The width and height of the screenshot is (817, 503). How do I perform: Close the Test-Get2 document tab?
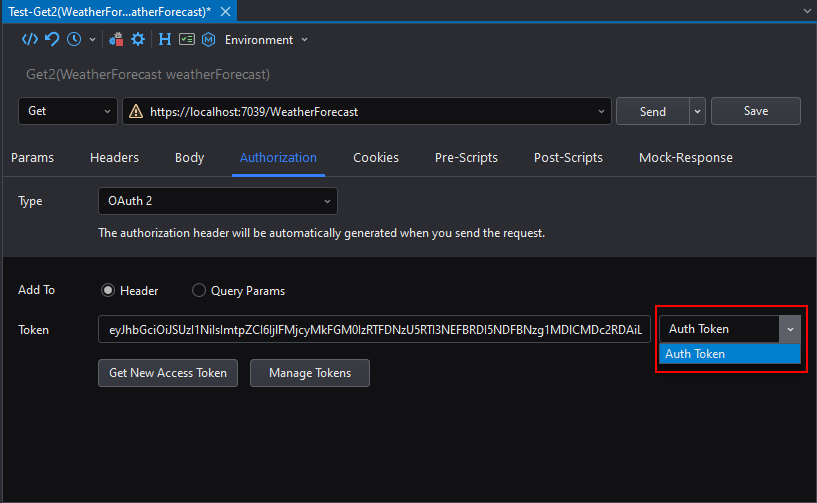click(x=226, y=11)
